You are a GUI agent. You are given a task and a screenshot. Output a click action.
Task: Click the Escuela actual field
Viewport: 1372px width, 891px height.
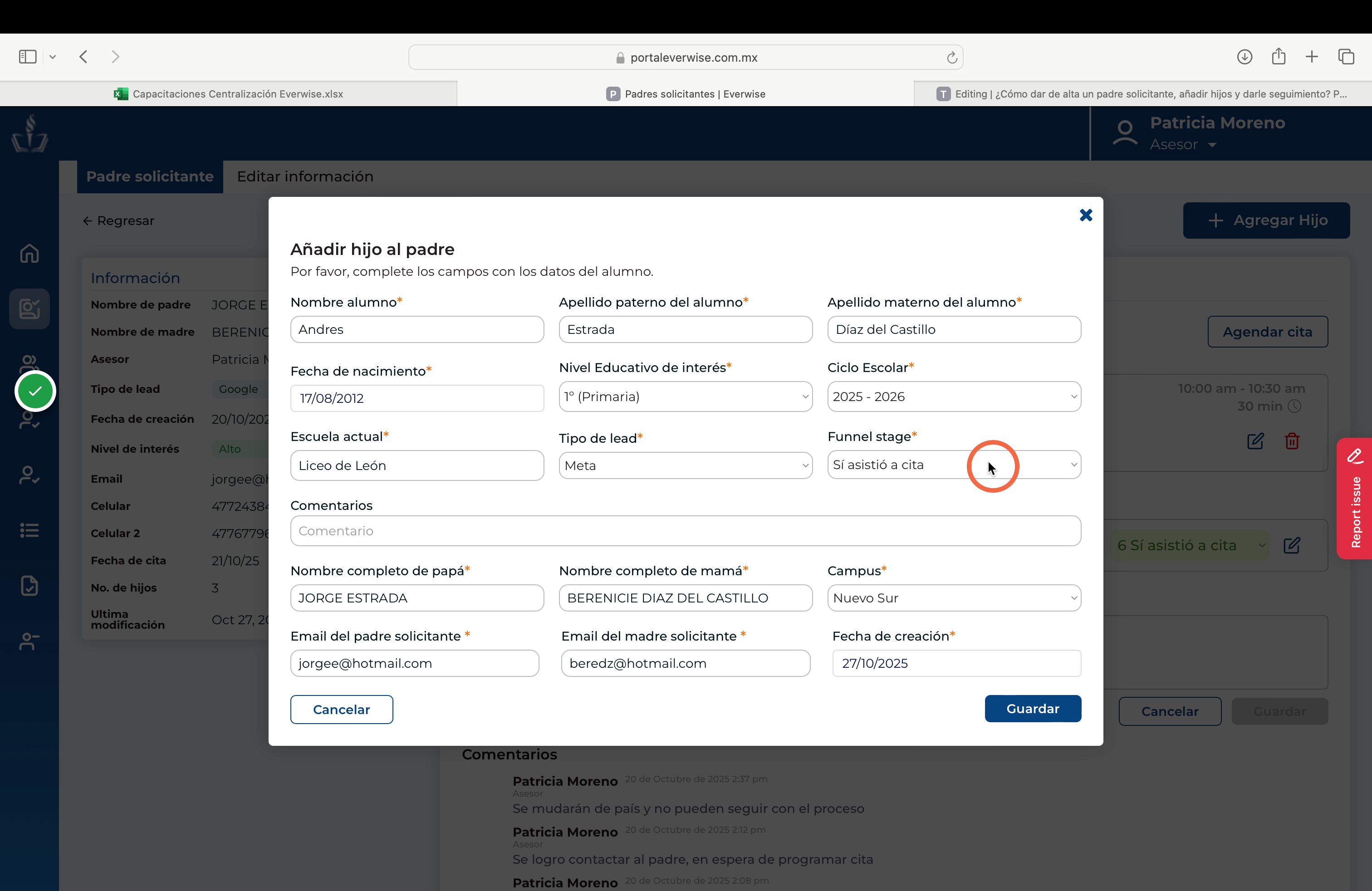click(x=417, y=465)
